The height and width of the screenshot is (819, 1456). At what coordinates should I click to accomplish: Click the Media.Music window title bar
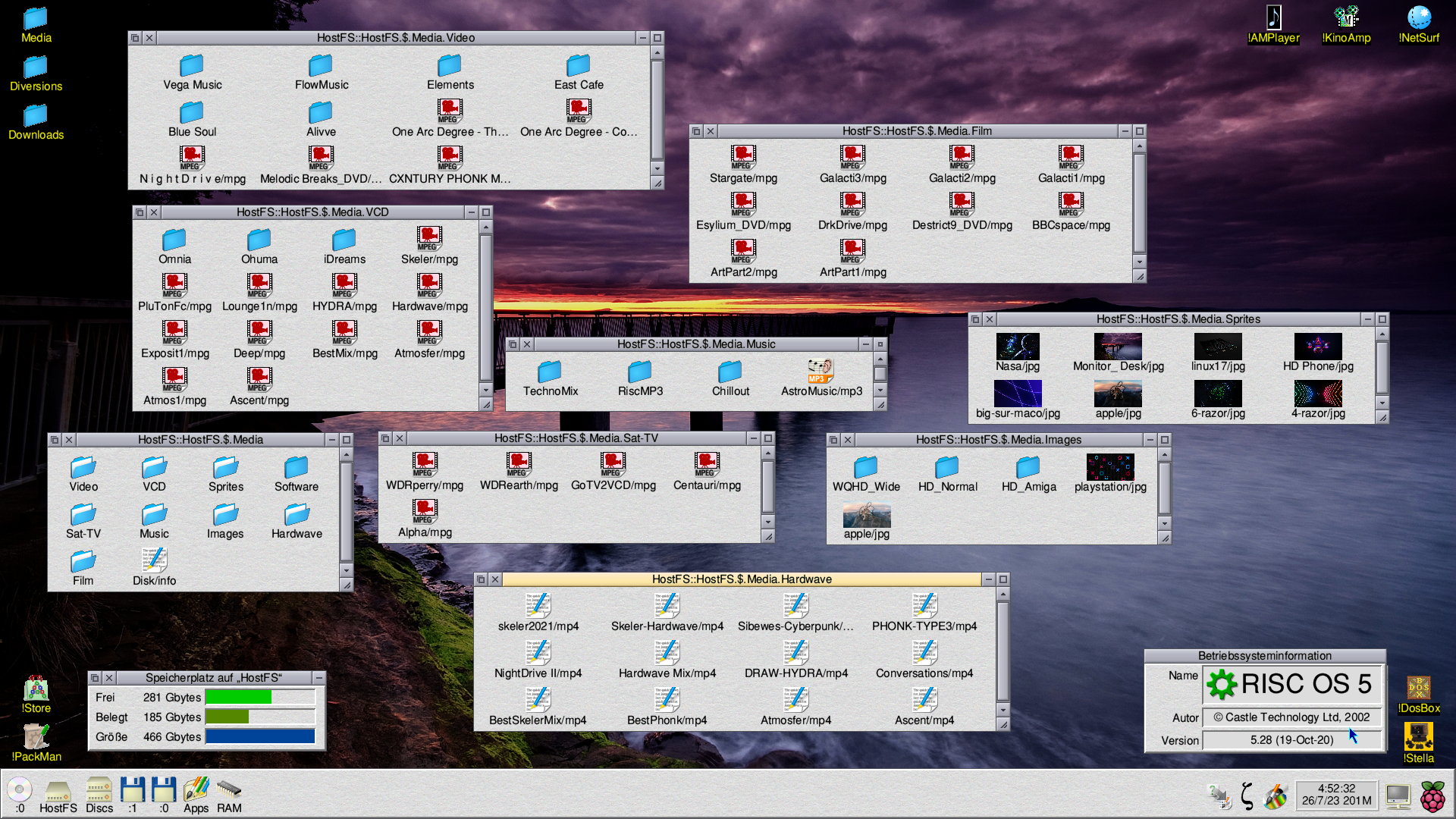[x=695, y=344]
